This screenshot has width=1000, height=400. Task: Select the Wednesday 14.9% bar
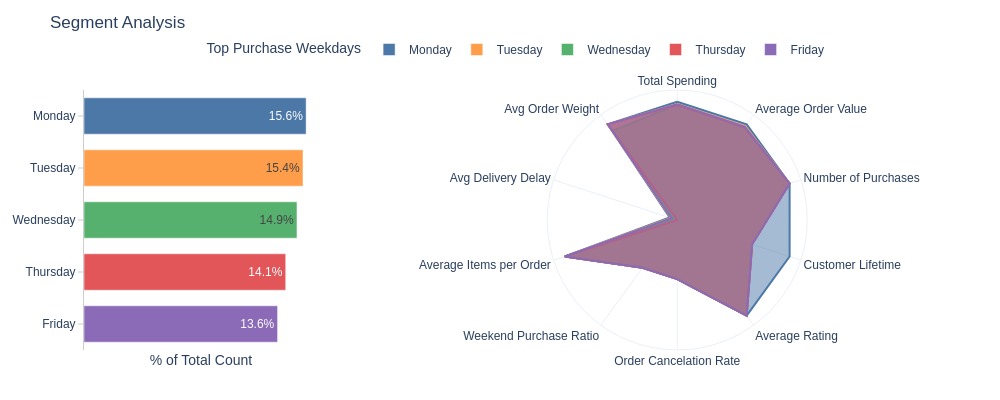pos(190,220)
